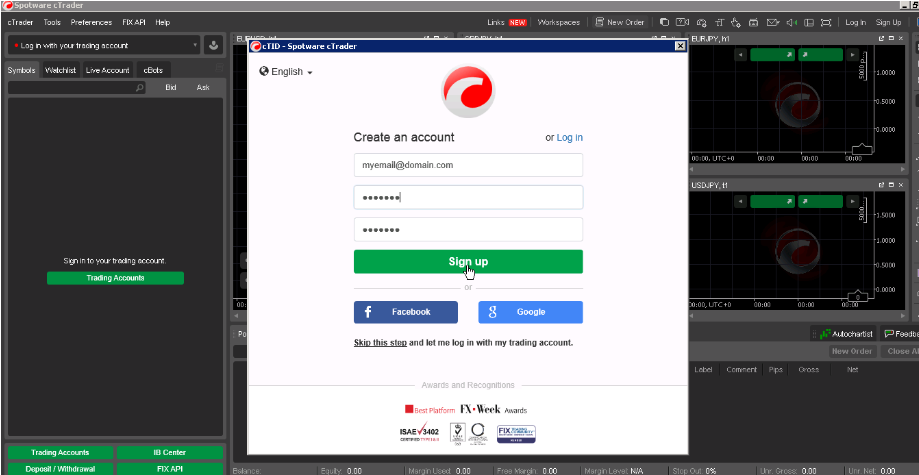Open the Help menu

pos(162,22)
